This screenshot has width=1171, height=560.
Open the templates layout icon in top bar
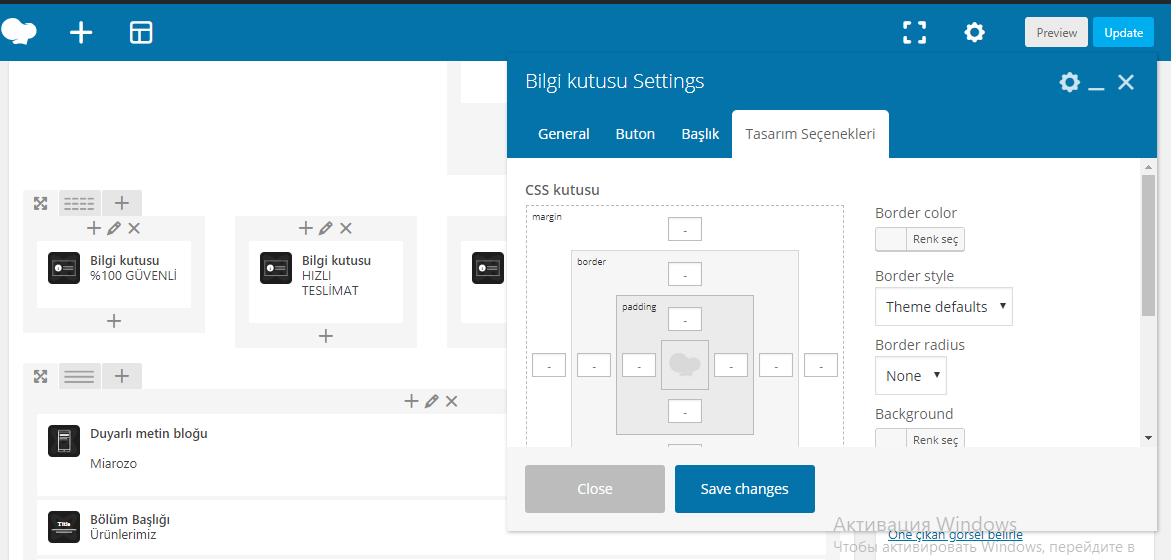pyautogui.click(x=141, y=33)
